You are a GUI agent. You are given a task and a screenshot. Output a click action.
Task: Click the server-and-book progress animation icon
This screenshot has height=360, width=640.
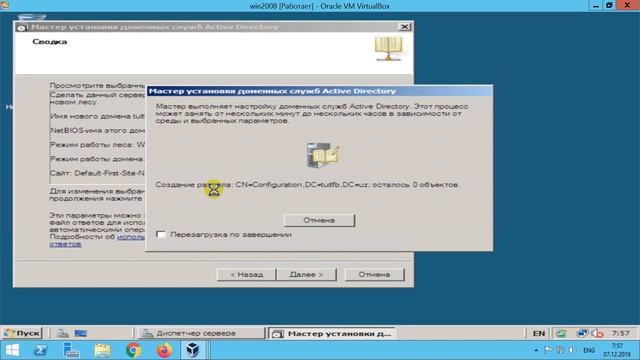click(322, 155)
